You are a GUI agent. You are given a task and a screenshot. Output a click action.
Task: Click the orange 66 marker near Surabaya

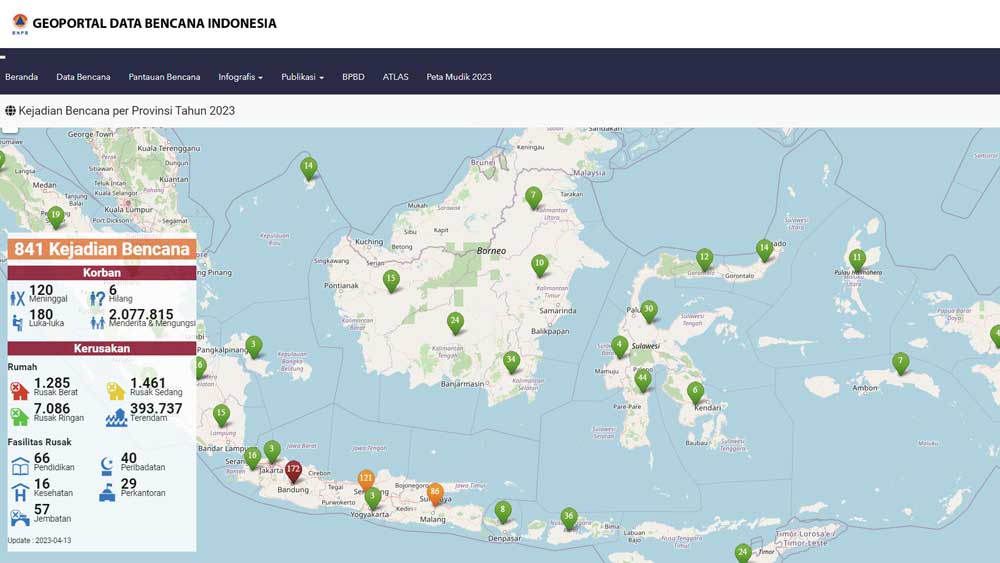[x=435, y=492]
